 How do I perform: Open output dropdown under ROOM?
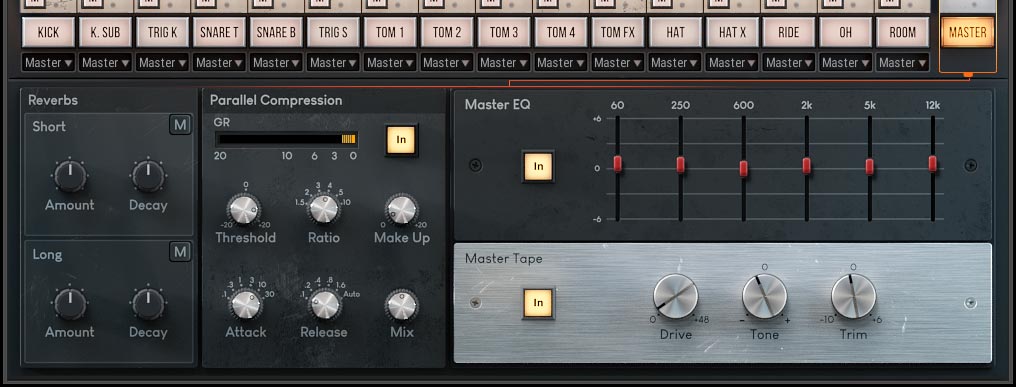(x=903, y=63)
